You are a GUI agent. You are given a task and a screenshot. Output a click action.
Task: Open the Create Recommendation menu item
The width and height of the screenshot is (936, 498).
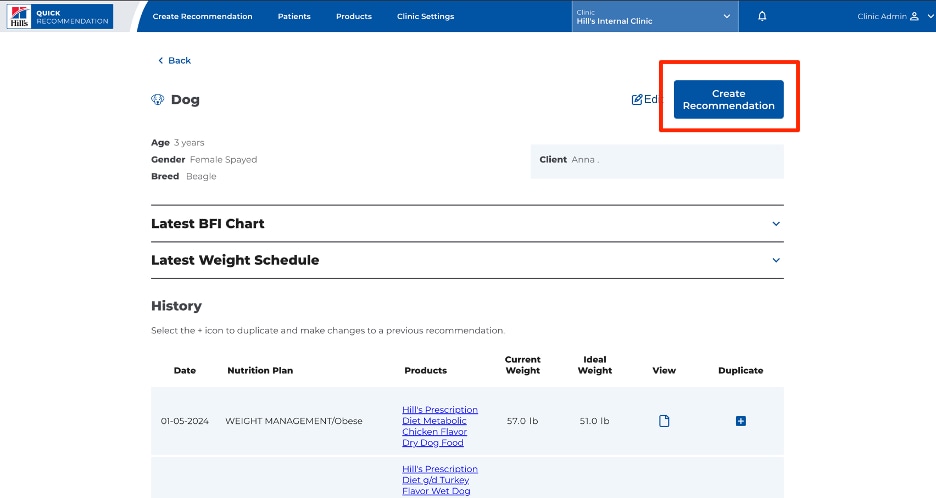(202, 16)
